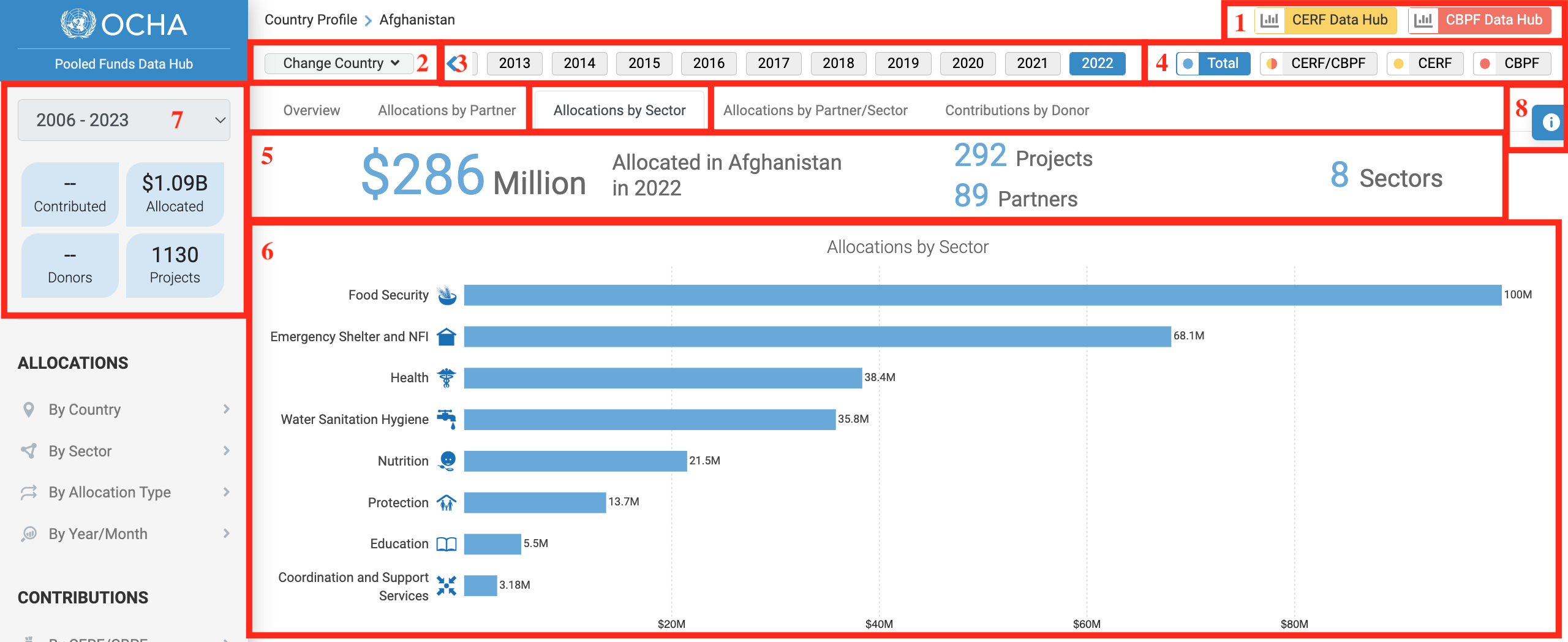Select the highlighted year 2022
Viewport: 1568px width, 642px height.
coord(1097,63)
